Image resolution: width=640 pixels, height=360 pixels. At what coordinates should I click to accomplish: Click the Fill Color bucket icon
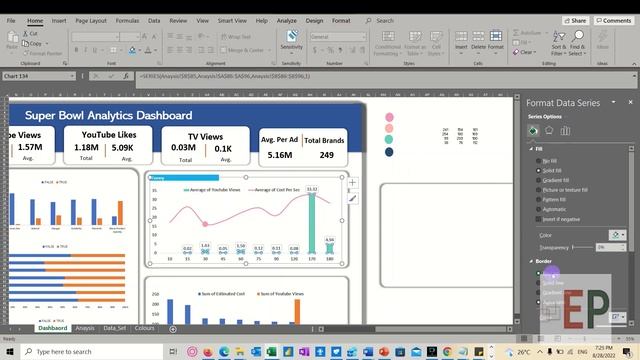[132, 50]
